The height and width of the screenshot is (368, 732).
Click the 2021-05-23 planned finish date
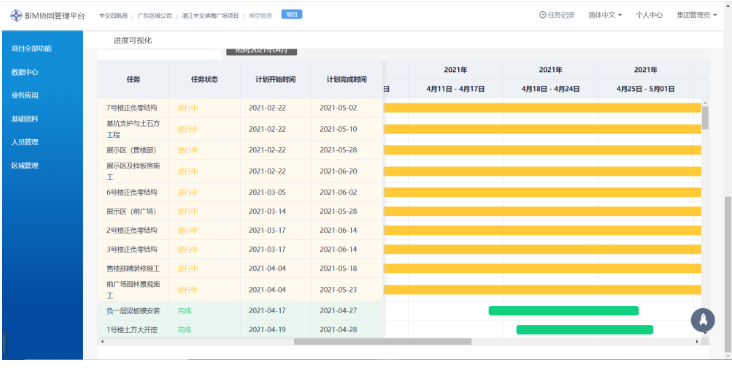point(338,290)
